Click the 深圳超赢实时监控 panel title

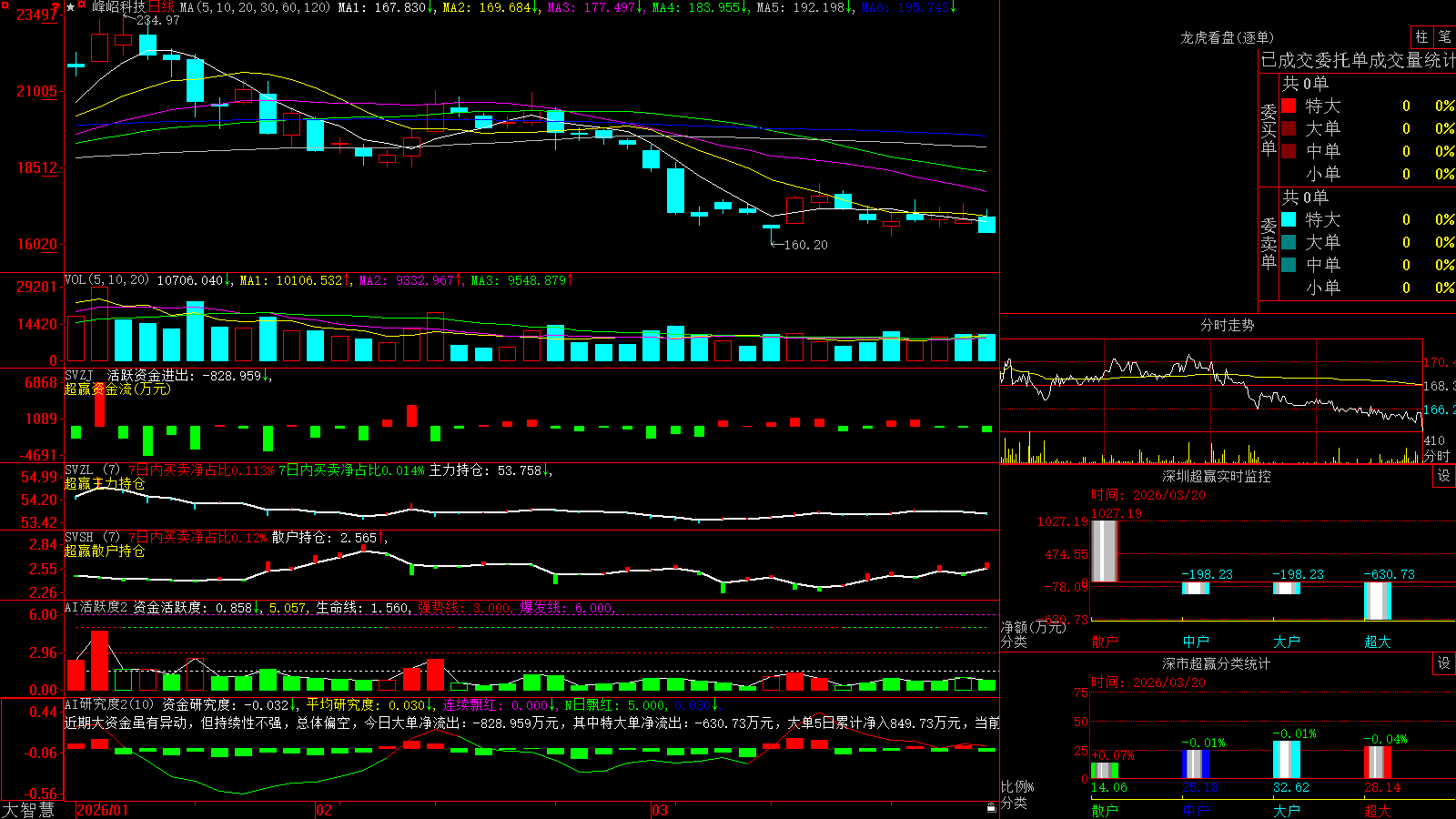coord(1217,476)
